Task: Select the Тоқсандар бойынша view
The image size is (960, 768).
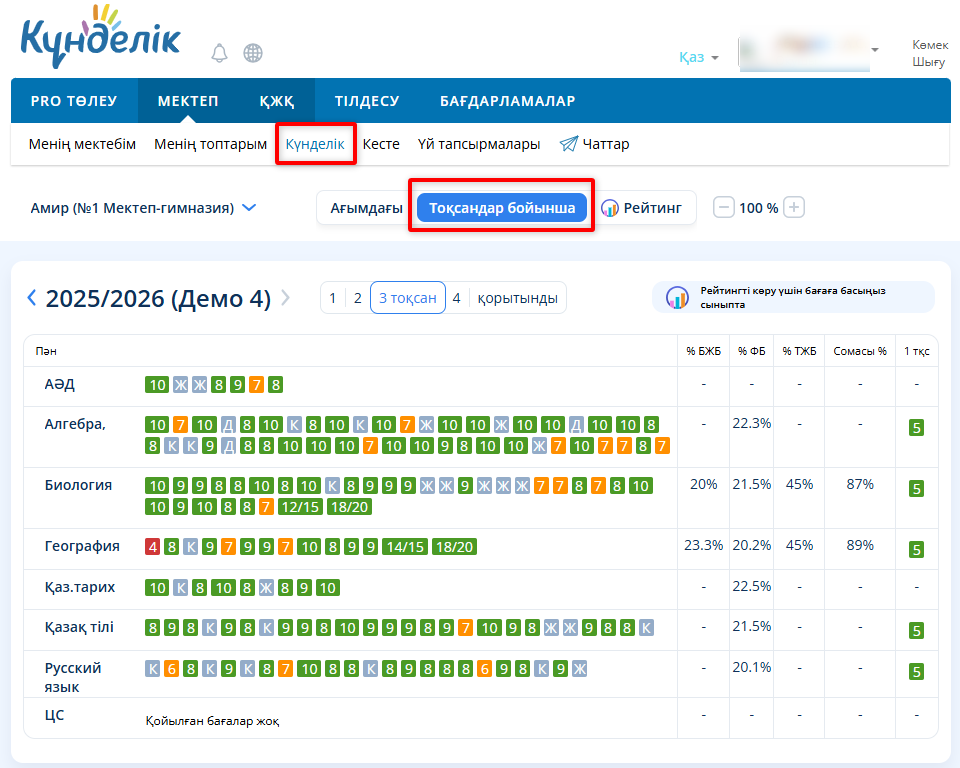Action: [x=502, y=208]
